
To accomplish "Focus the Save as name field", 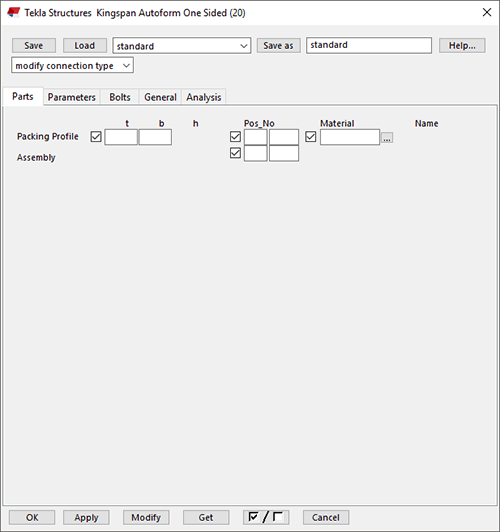I will (x=369, y=45).
